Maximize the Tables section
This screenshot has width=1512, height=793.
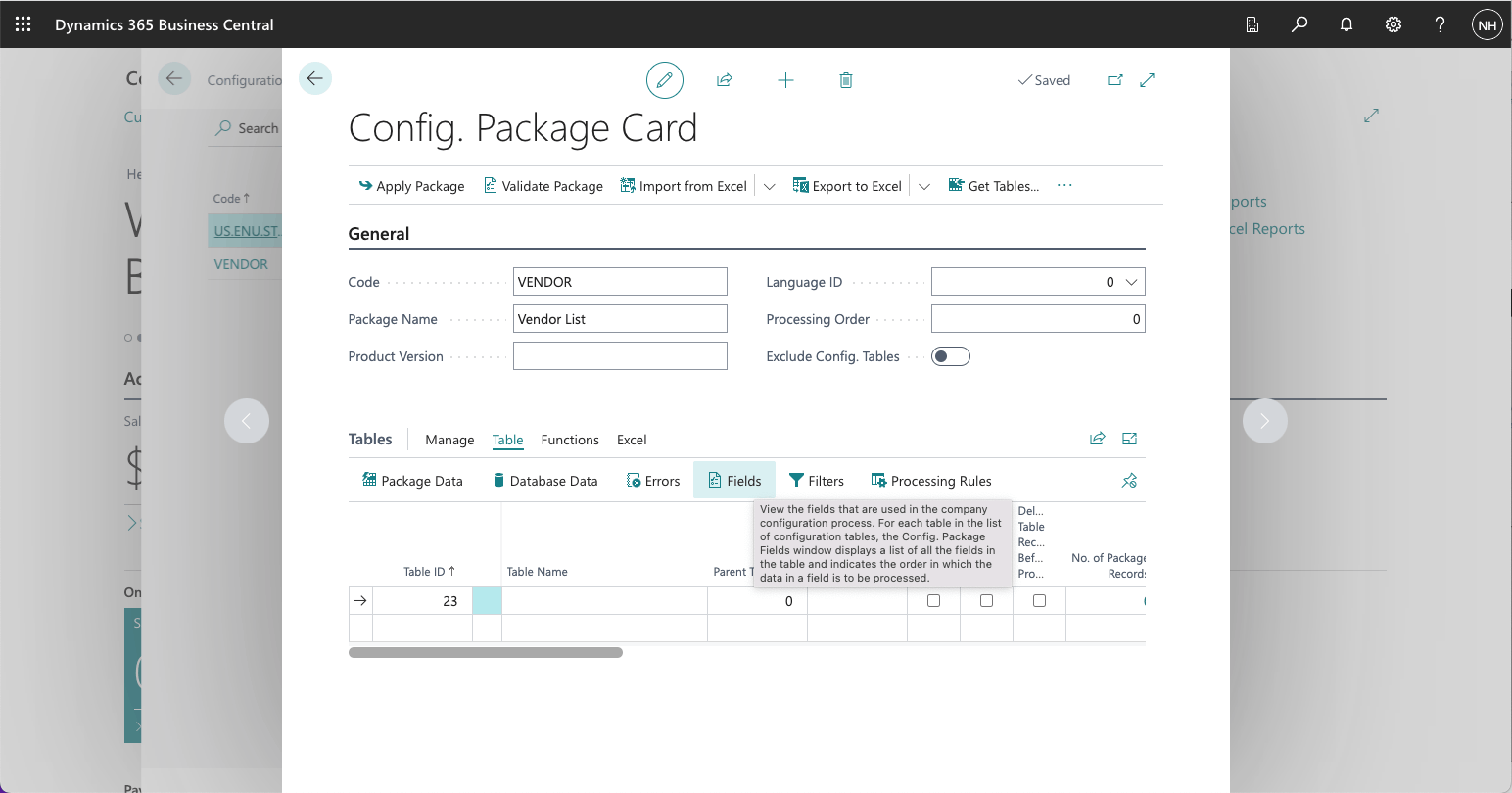[1130, 439]
